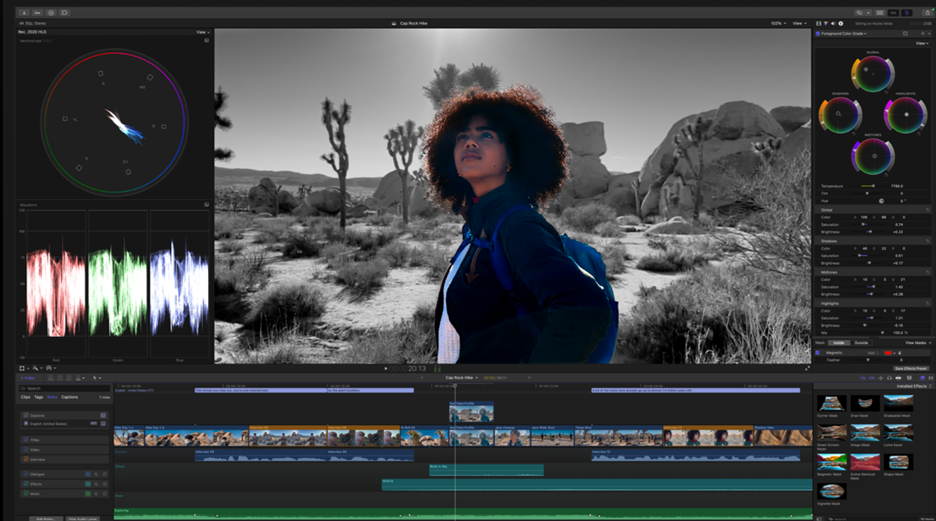Toggle the Timeline panel layout icon
936x521 pixels.
click(894, 13)
